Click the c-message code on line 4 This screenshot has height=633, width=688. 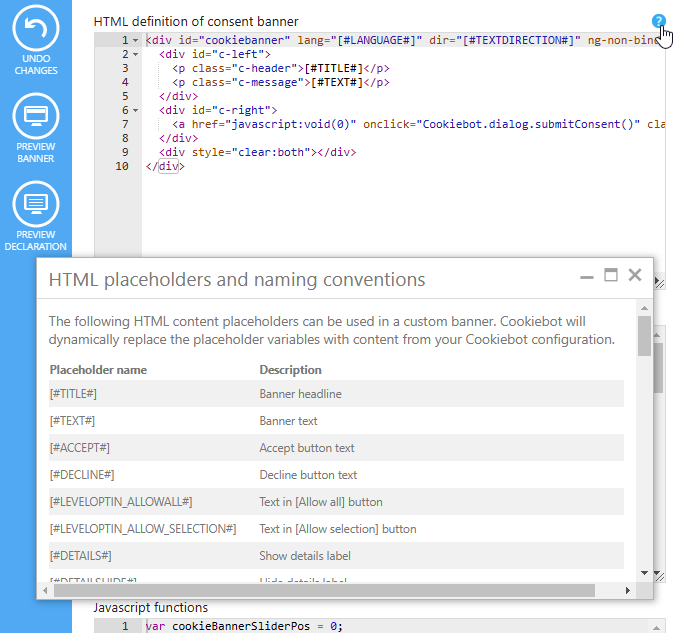(281, 82)
